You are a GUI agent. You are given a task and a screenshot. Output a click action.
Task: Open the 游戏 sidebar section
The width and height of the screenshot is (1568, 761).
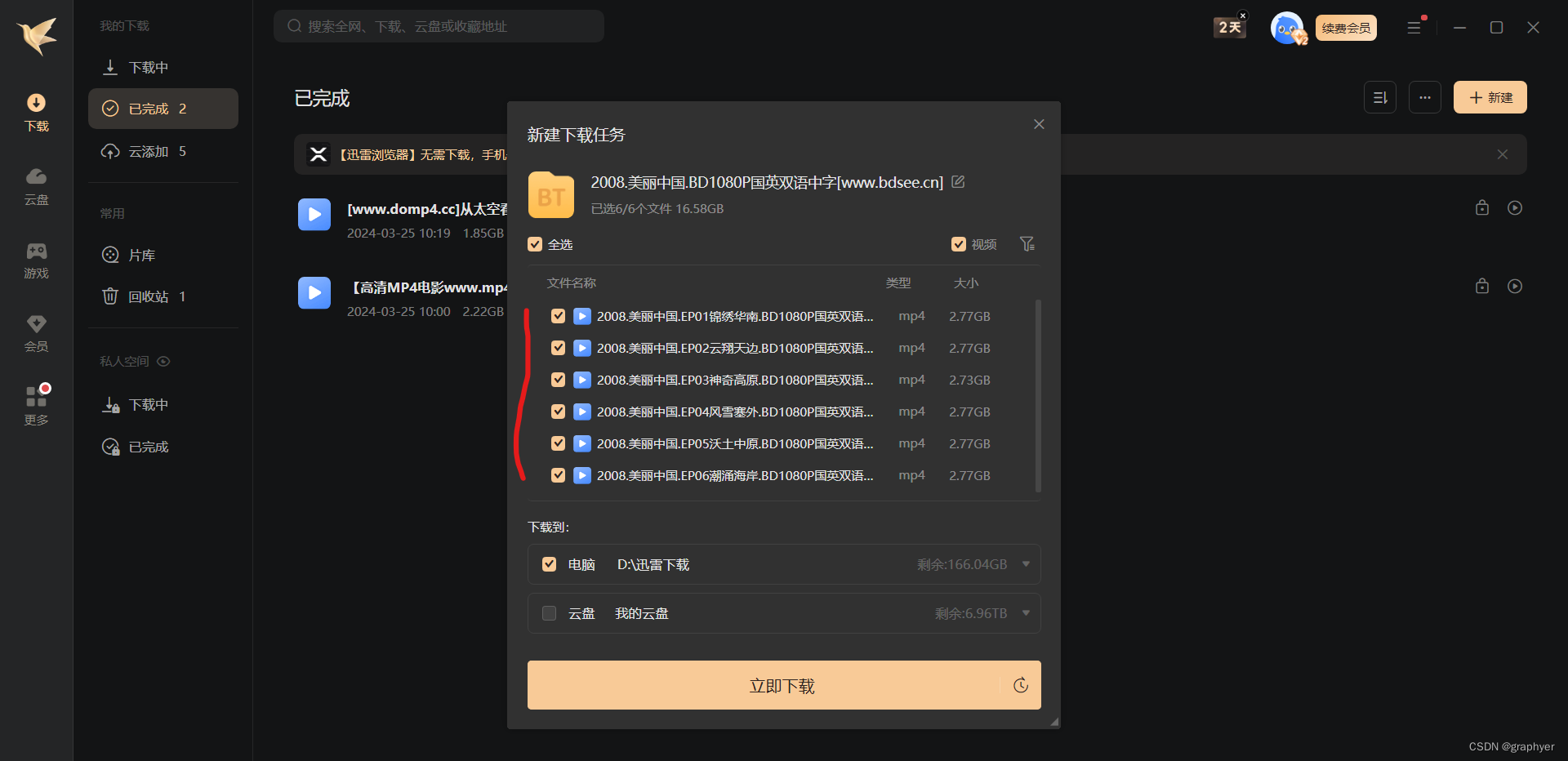[x=37, y=260]
